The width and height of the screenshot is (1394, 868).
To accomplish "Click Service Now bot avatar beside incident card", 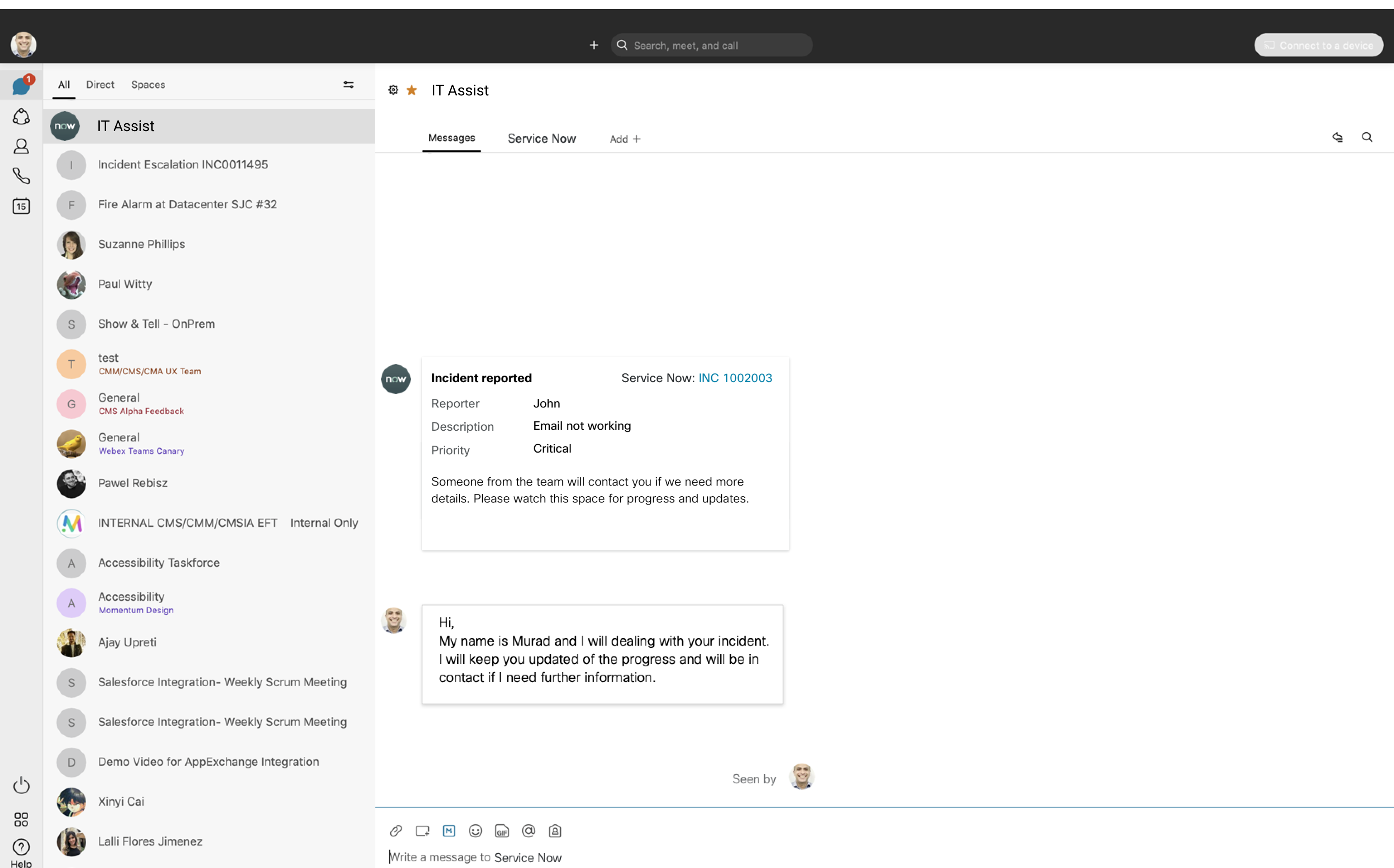I will [x=396, y=379].
